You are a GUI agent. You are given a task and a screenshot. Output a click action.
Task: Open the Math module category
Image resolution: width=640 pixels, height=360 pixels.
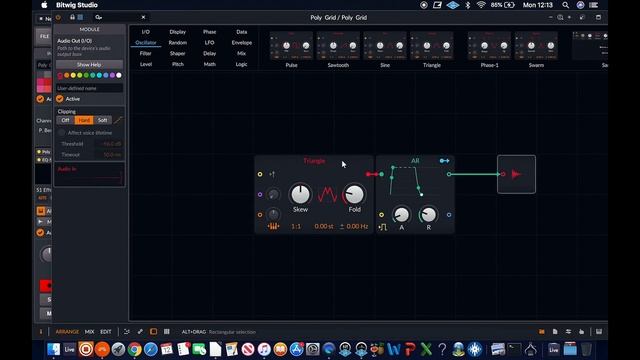tap(209, 64)
